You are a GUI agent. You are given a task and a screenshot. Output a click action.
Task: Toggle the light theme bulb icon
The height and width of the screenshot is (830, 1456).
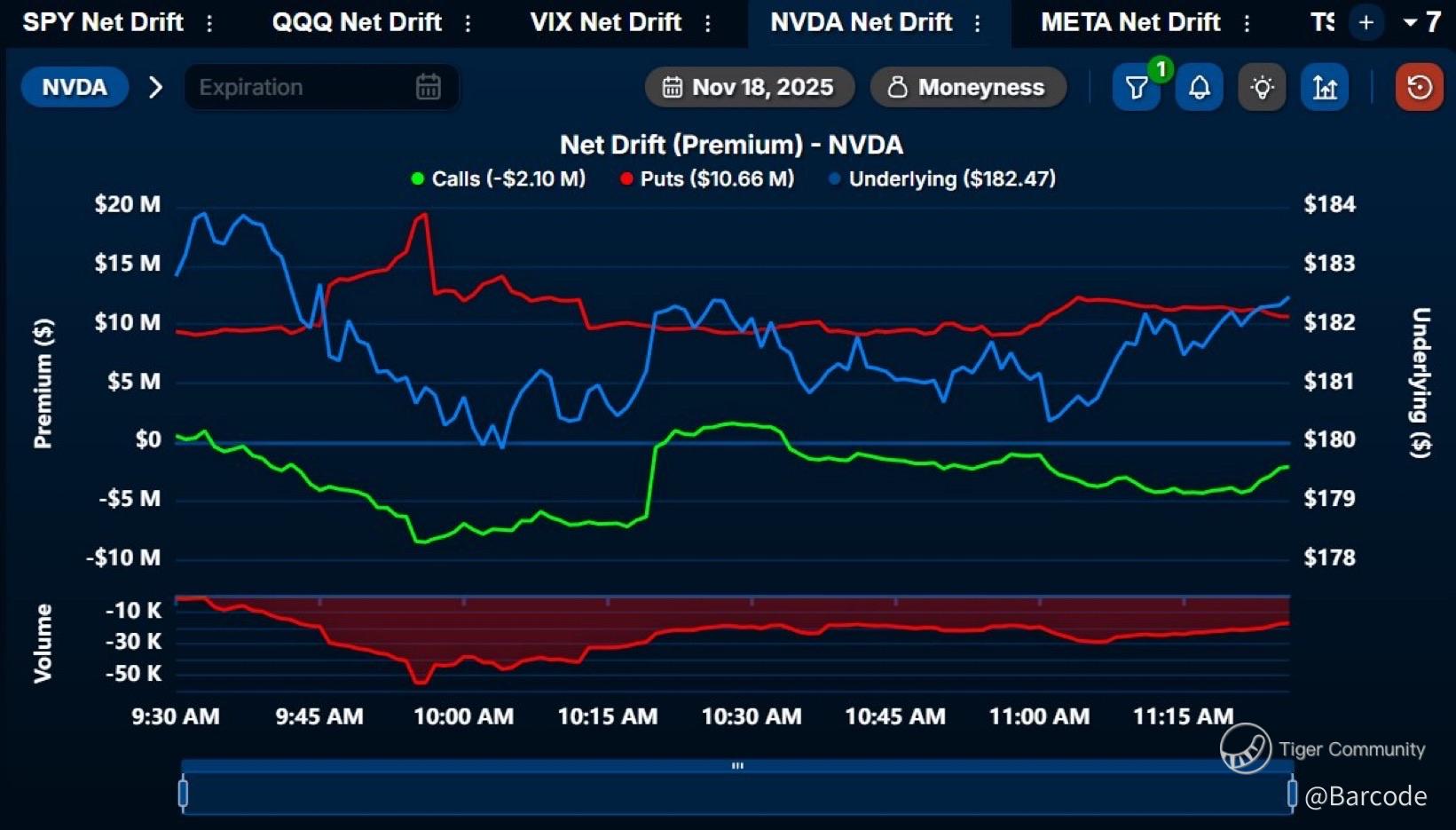(x=1262, y=87)
